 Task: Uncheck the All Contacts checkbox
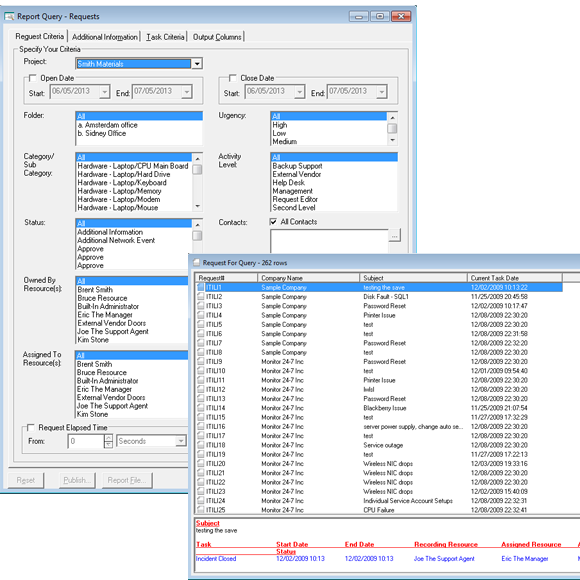coord(273,222)
